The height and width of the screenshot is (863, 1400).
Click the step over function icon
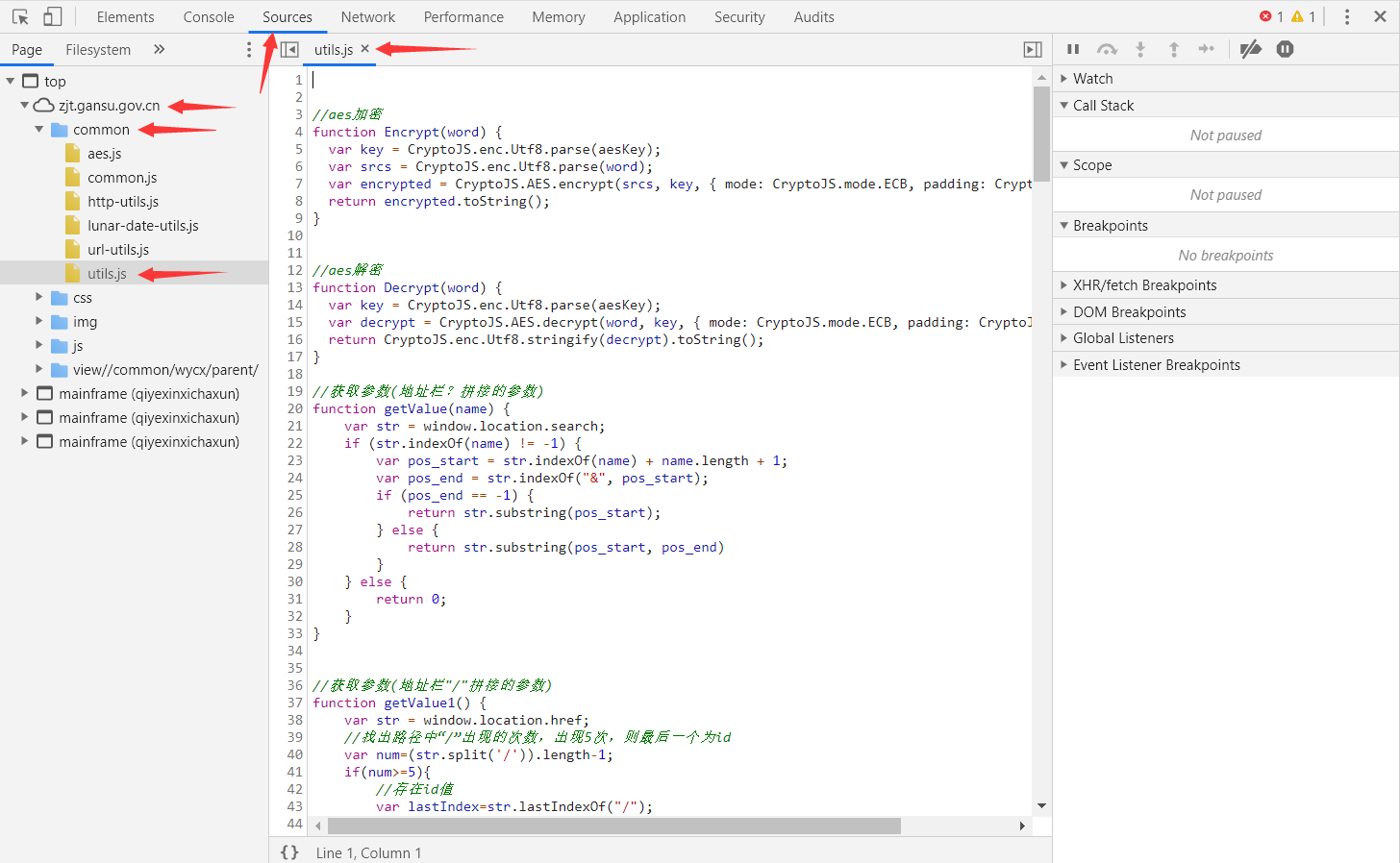coord(1107,49)
